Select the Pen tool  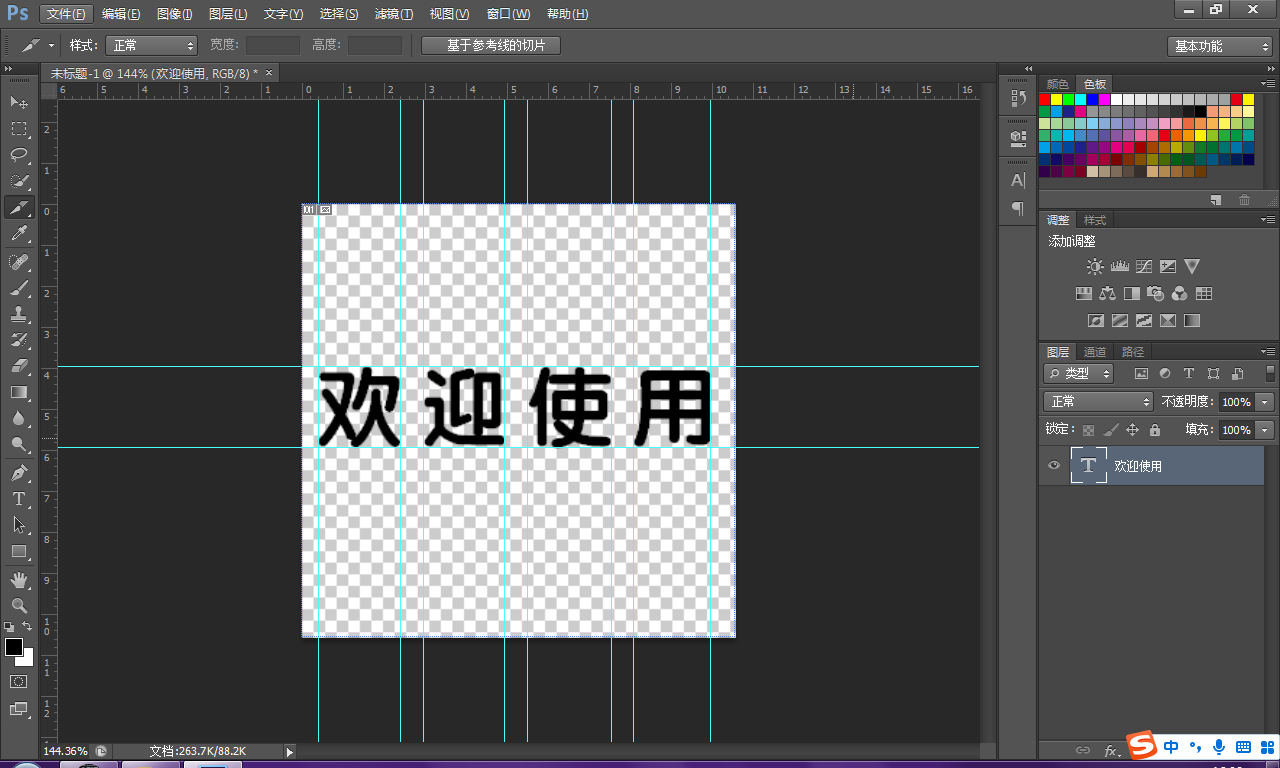click(19, 472)
